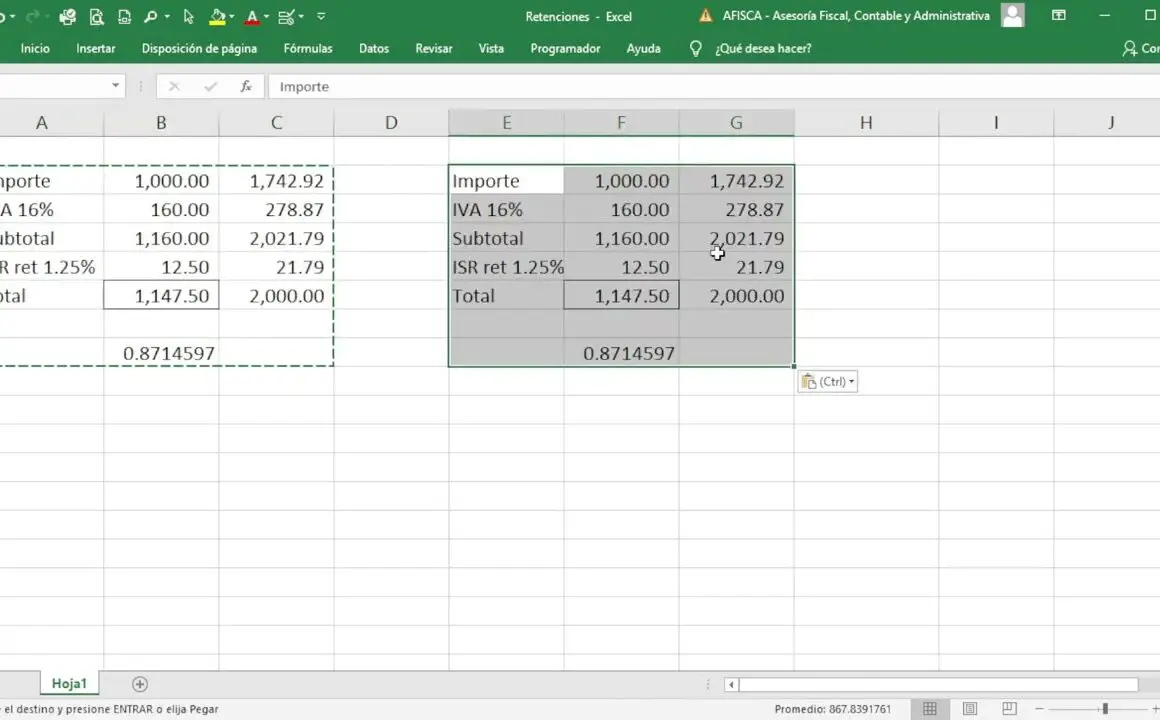
Task: Open Customize Quick Access Toolbar menu
Action: [x=321, y=16]
